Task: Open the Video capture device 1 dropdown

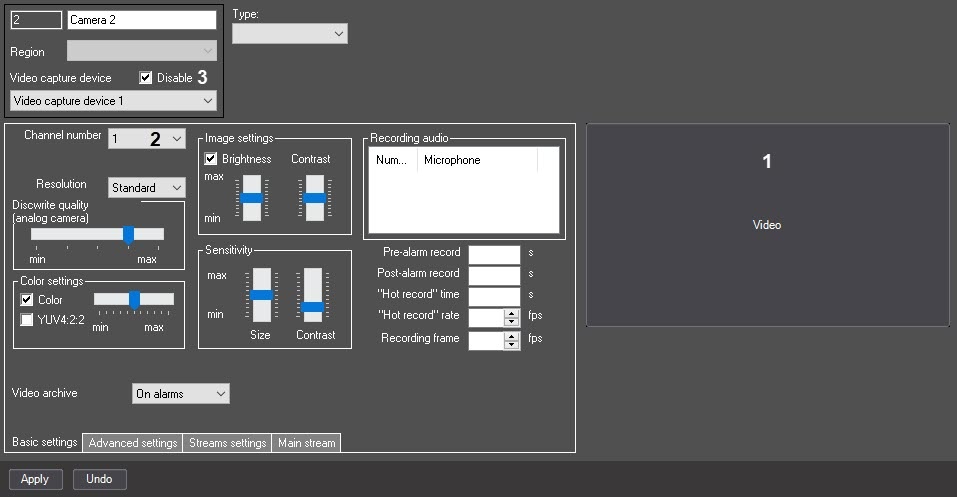Action: tap(114, 101)
